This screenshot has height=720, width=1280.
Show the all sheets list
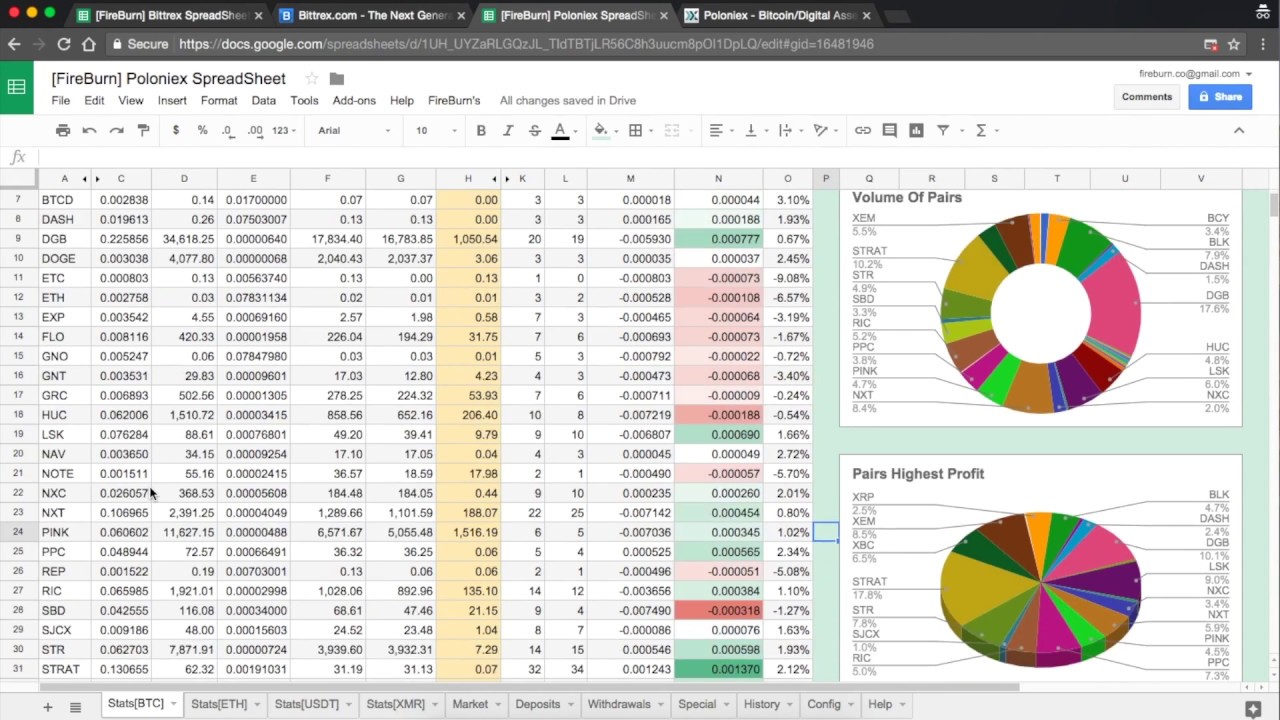pos(75,707)
